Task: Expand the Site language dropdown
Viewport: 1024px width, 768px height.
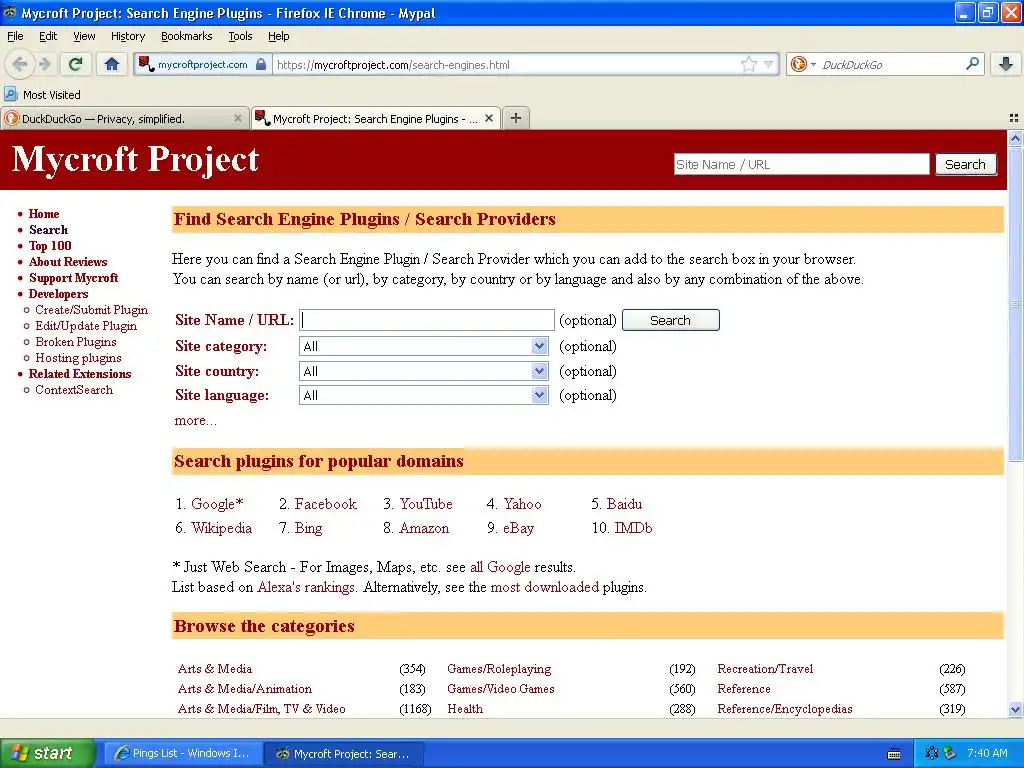Action: pos(424,395)
